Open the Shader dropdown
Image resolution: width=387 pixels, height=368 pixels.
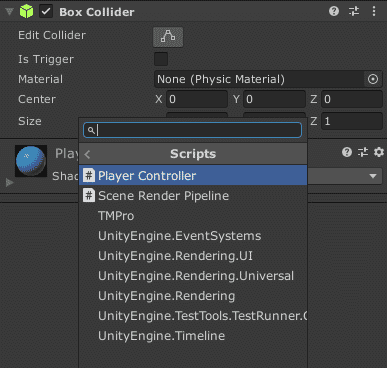click(x=345, y=176)
